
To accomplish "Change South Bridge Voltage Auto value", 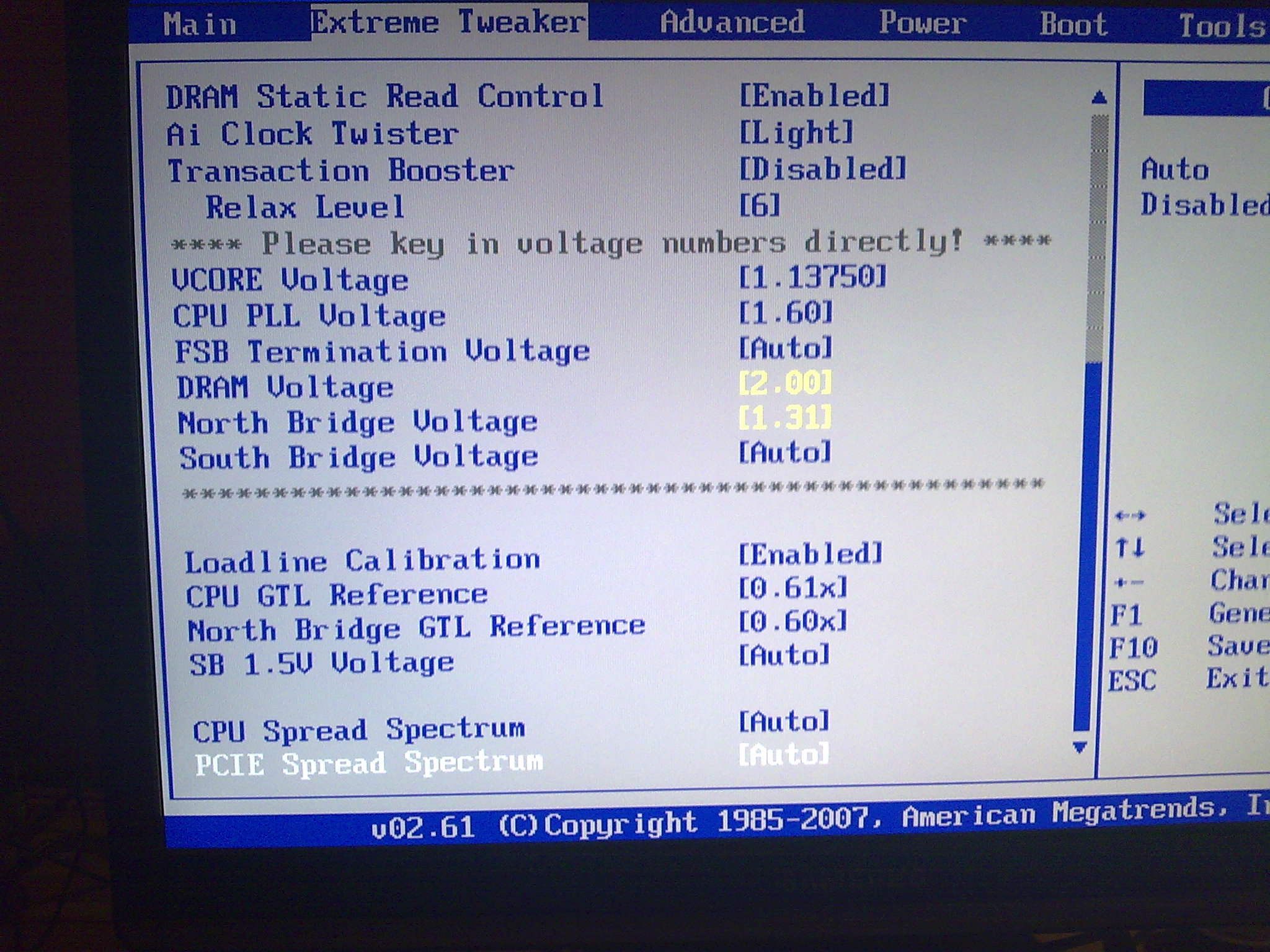I will [x=784, y=452].
